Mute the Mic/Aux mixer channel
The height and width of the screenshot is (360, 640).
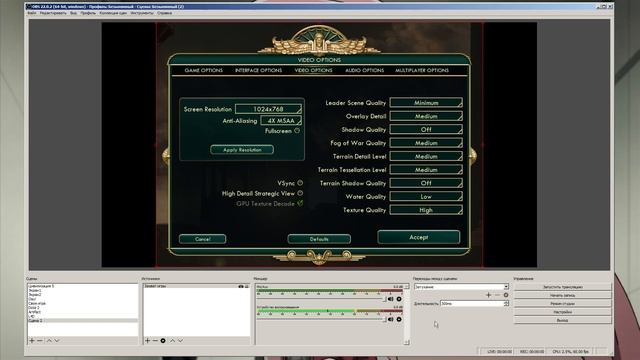pyautogui.click(x=391, y=299)
